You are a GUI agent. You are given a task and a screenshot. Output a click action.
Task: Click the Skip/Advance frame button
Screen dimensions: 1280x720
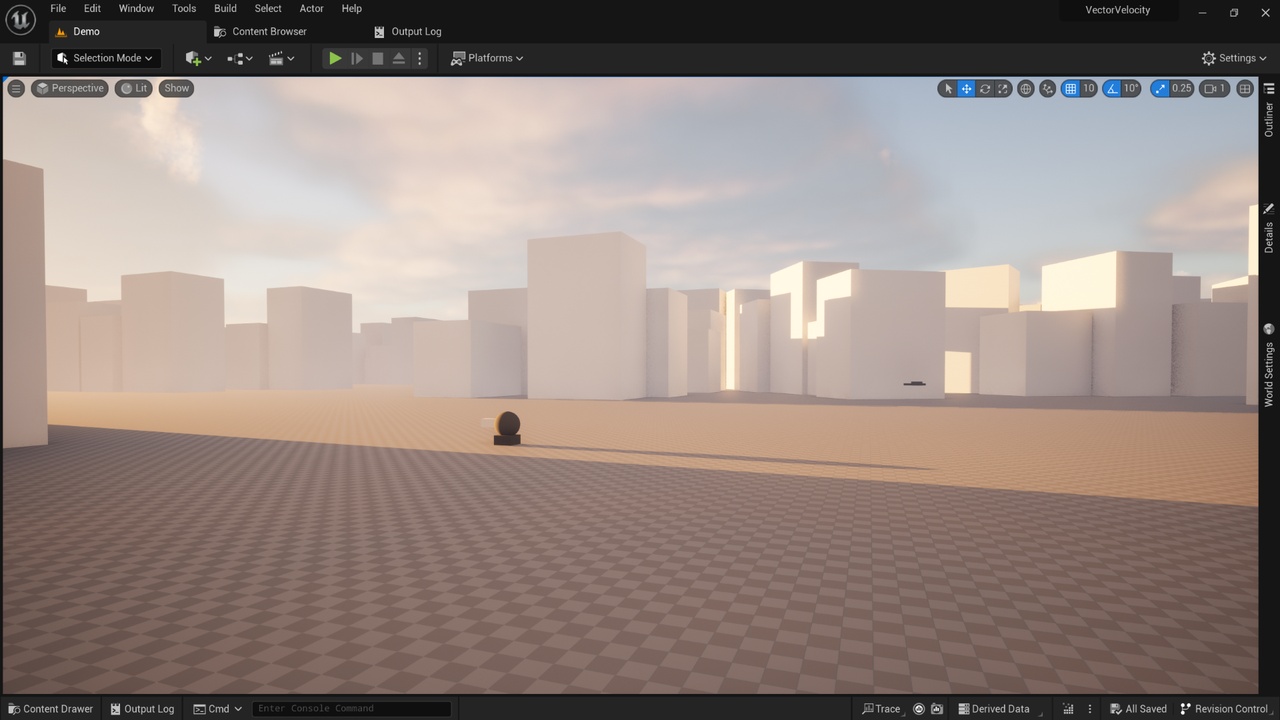[x=357, y=58]
